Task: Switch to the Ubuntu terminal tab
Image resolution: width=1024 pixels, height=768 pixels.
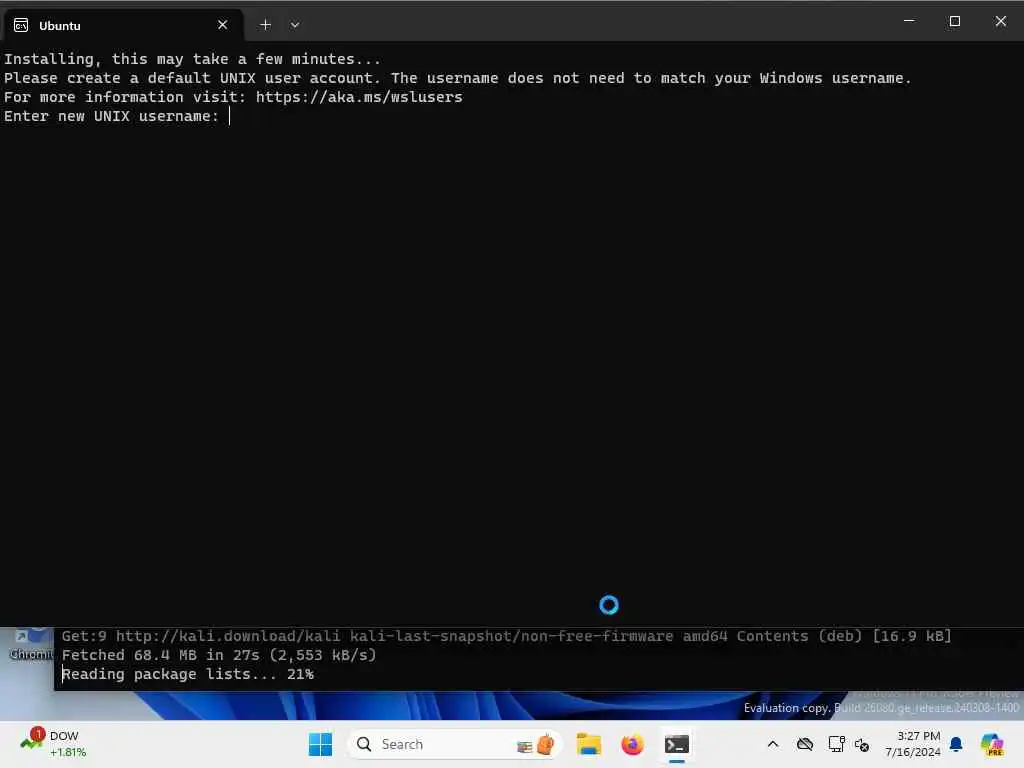Action: (123, 25)
